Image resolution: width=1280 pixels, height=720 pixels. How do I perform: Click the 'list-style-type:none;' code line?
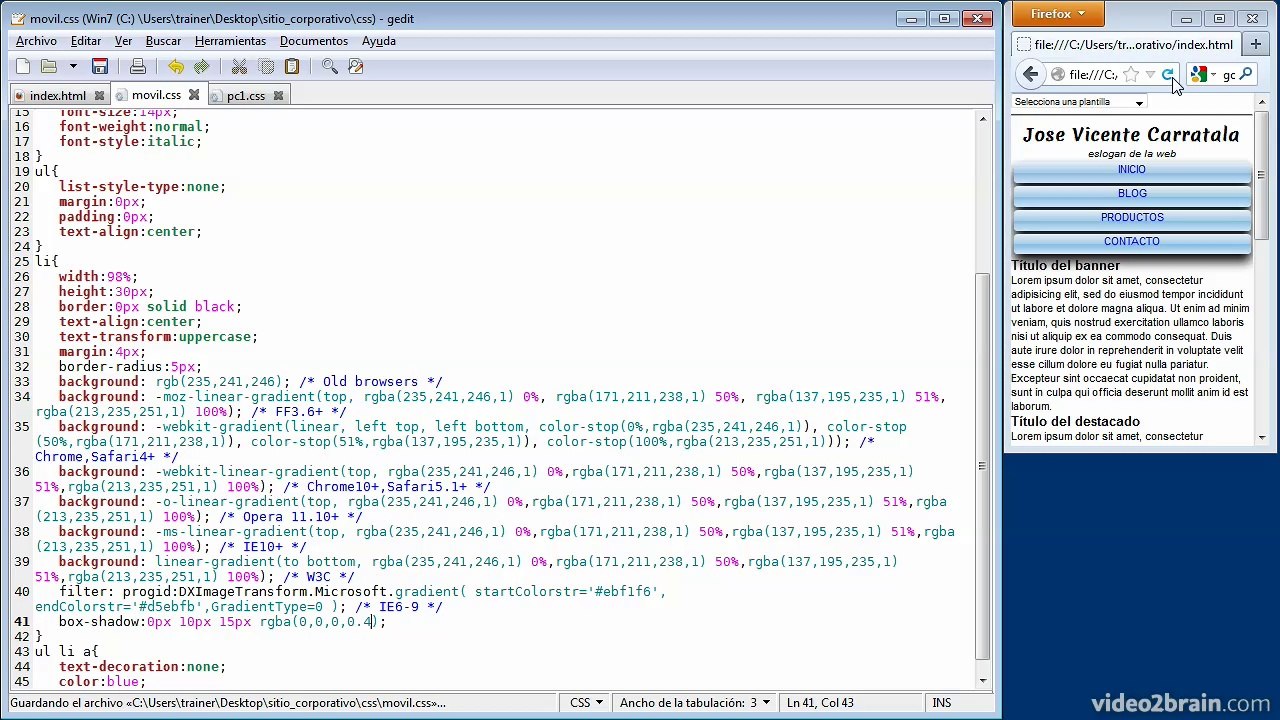[x=142, y=187]
